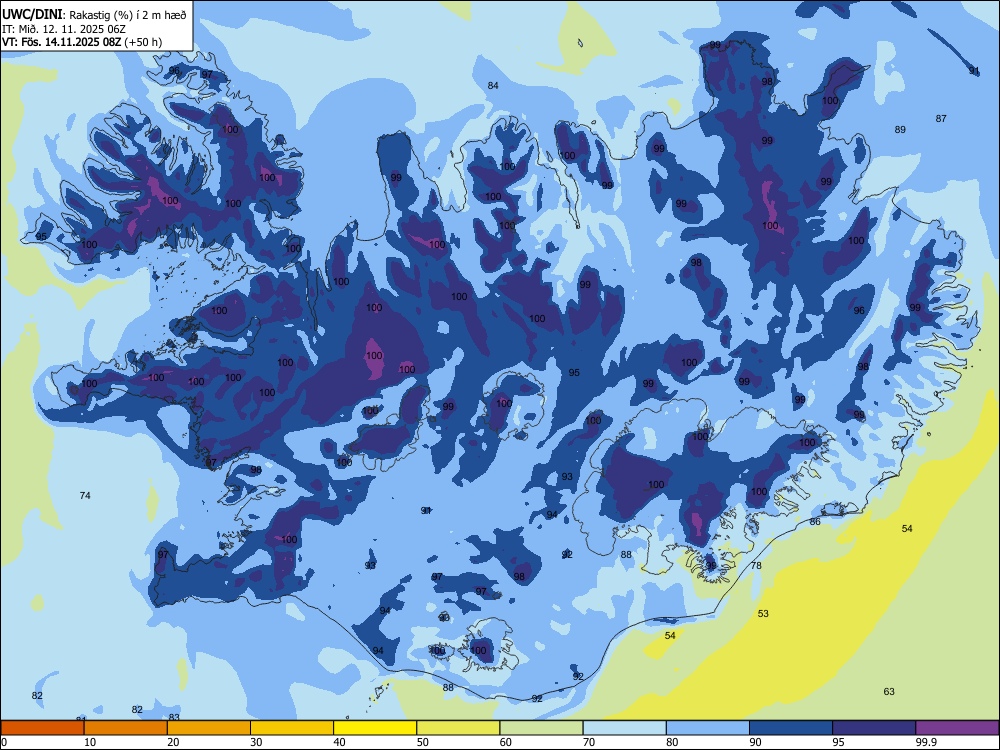Click the purple above-99.9 legend swatch
Screen dimensions: 1000x750
(957, 728)
